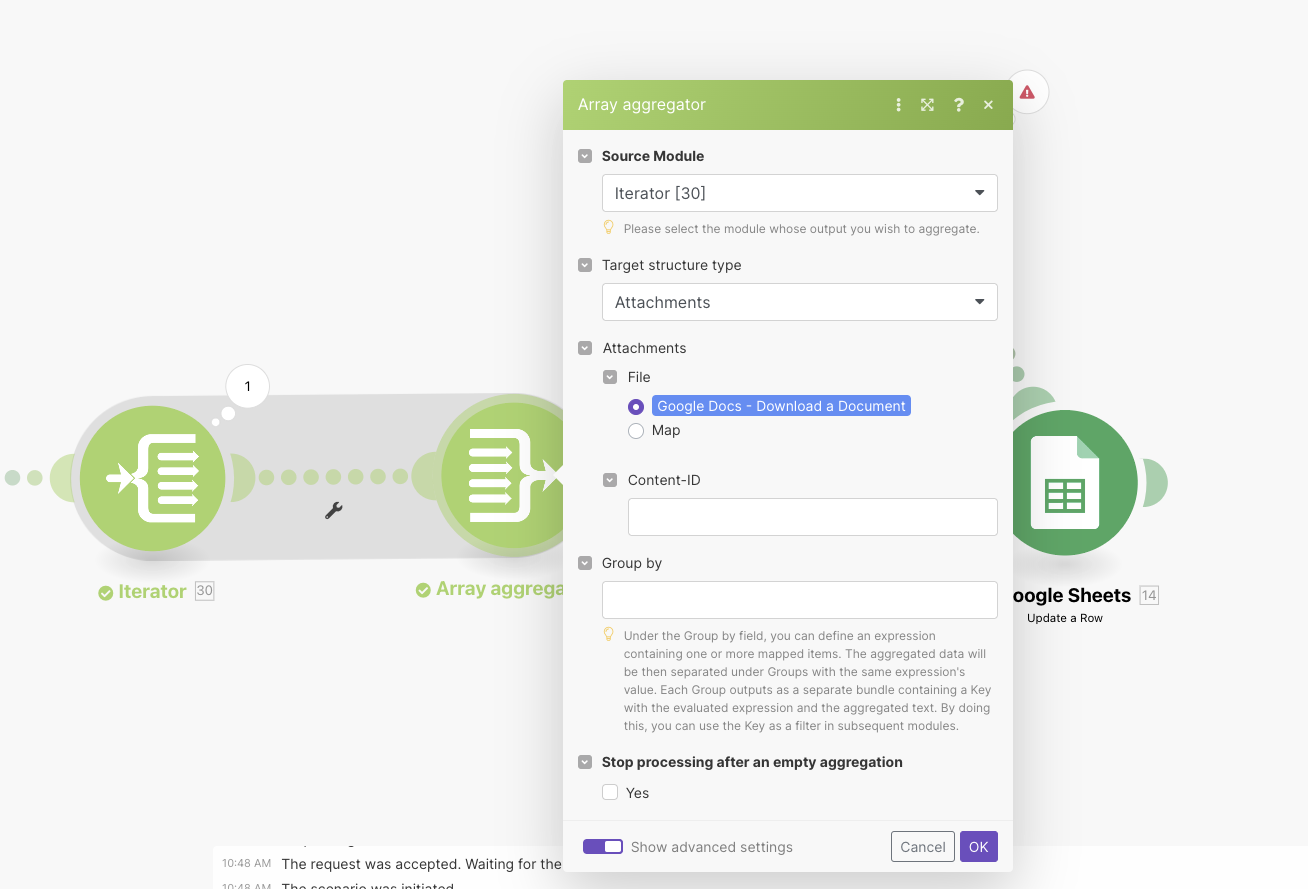
Task: Open the Source Module dropdown showing Iterator [30]
Action: pos(800,193)
